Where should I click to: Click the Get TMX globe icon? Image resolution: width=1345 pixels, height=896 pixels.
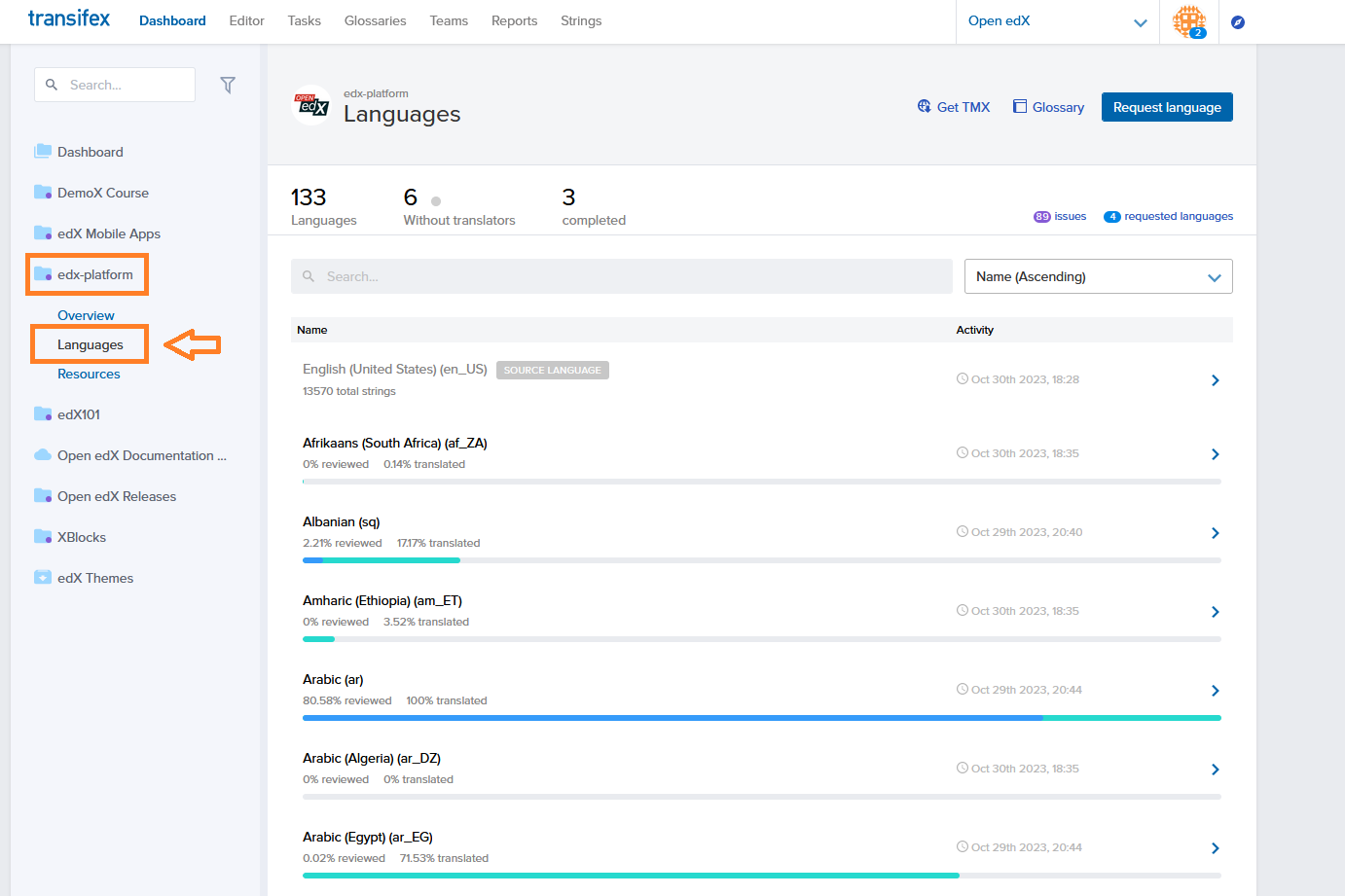(925, 106)
